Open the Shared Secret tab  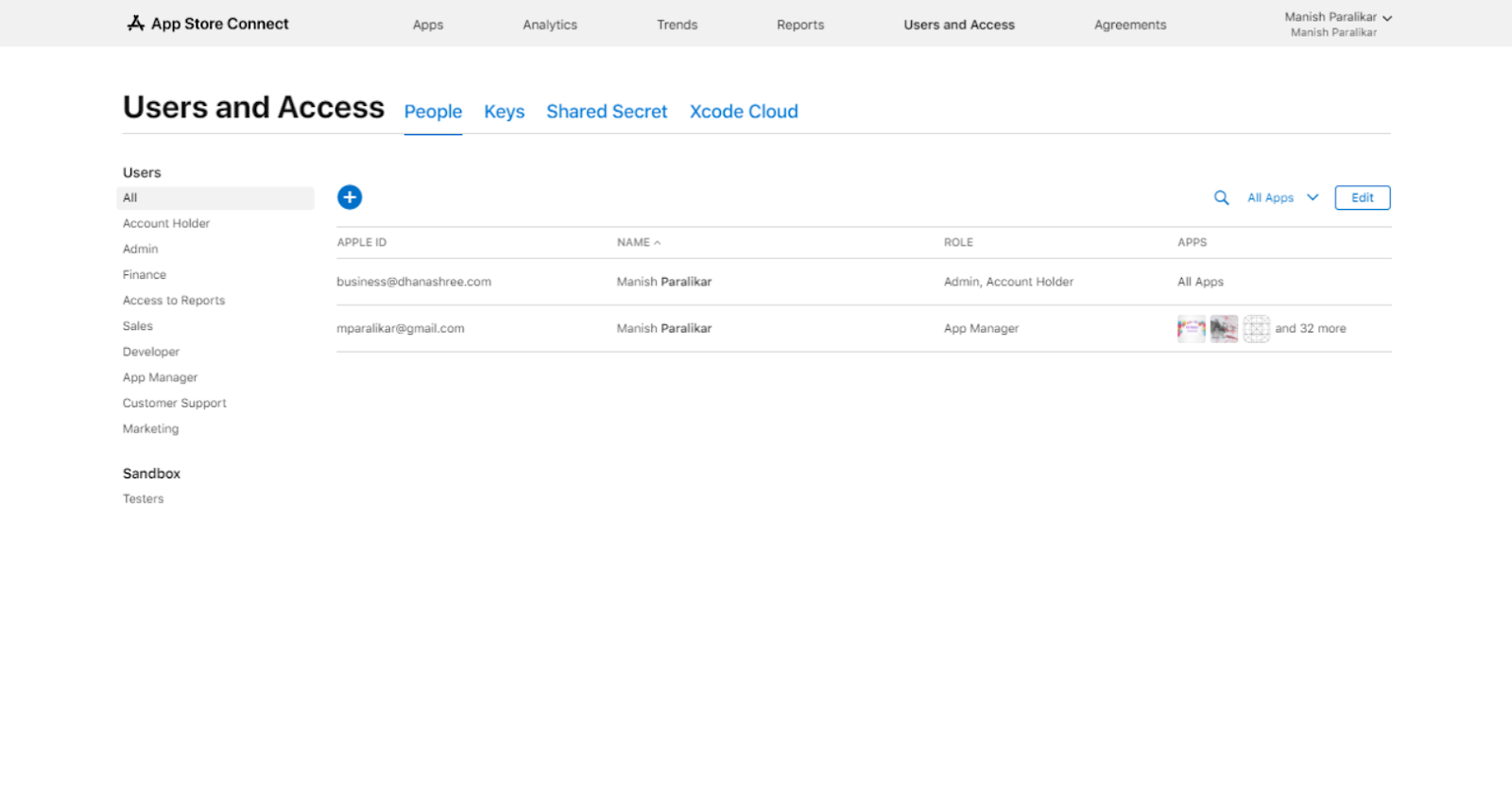[x=607, y=112]
